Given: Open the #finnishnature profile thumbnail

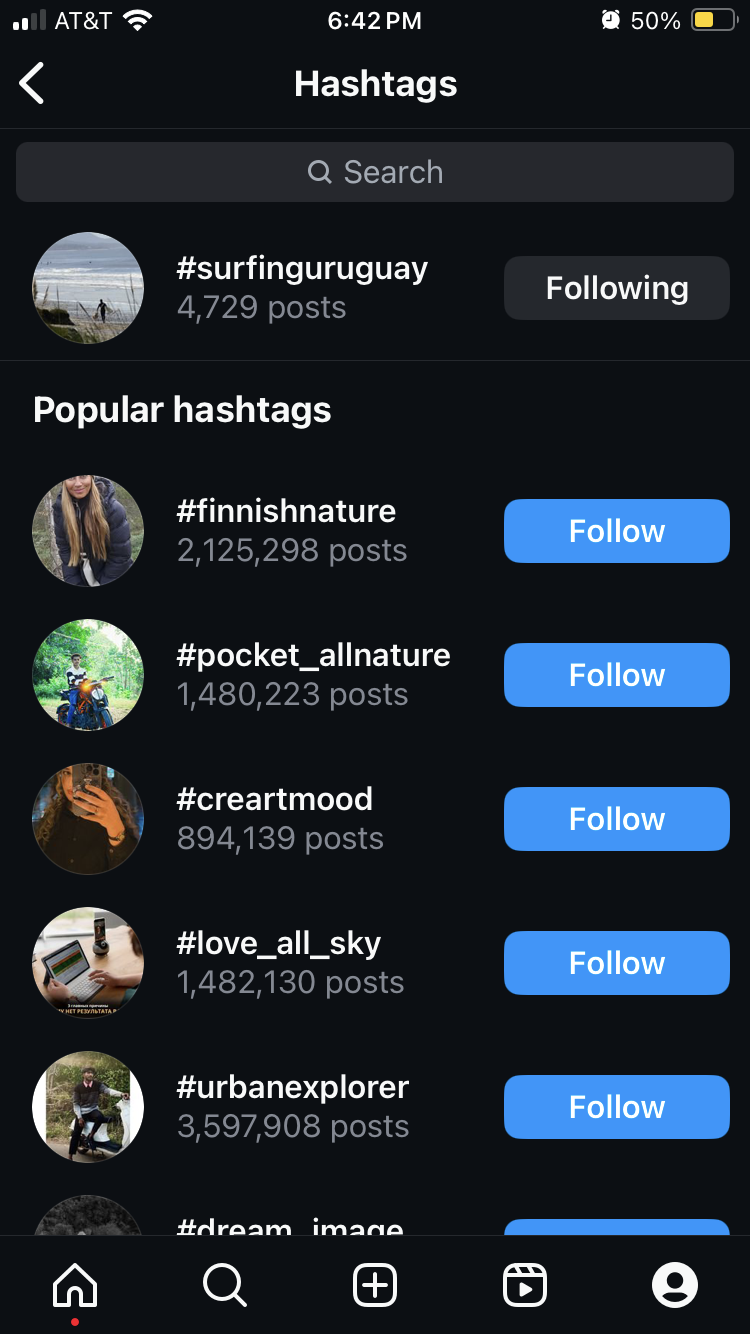Looking at the screenshot, I should (88, 531).
